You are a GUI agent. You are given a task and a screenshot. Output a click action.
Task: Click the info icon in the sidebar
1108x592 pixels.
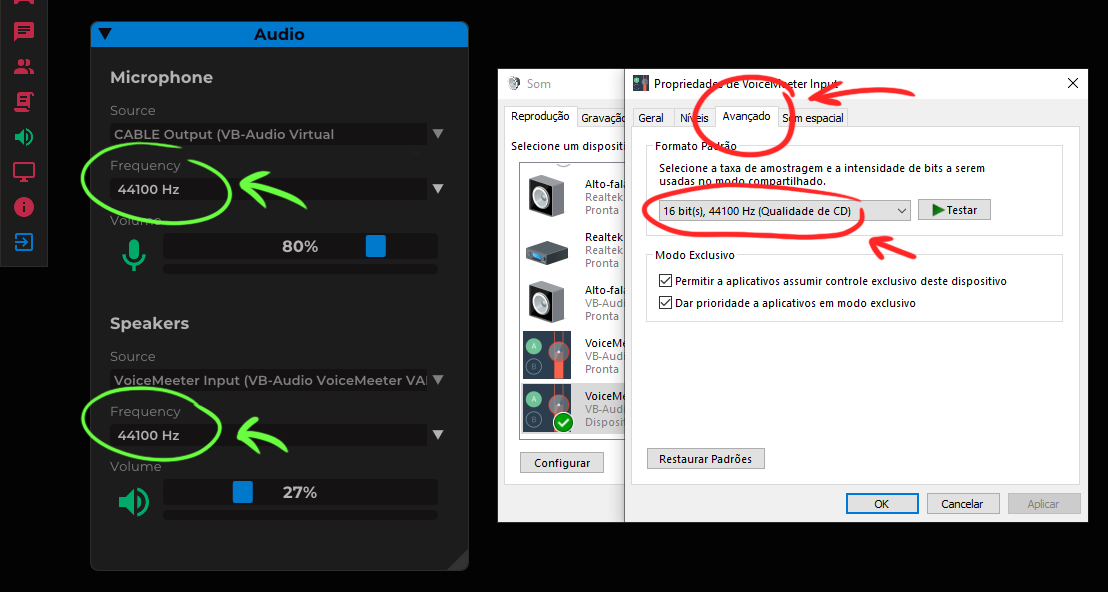click(x=25, y=206)
